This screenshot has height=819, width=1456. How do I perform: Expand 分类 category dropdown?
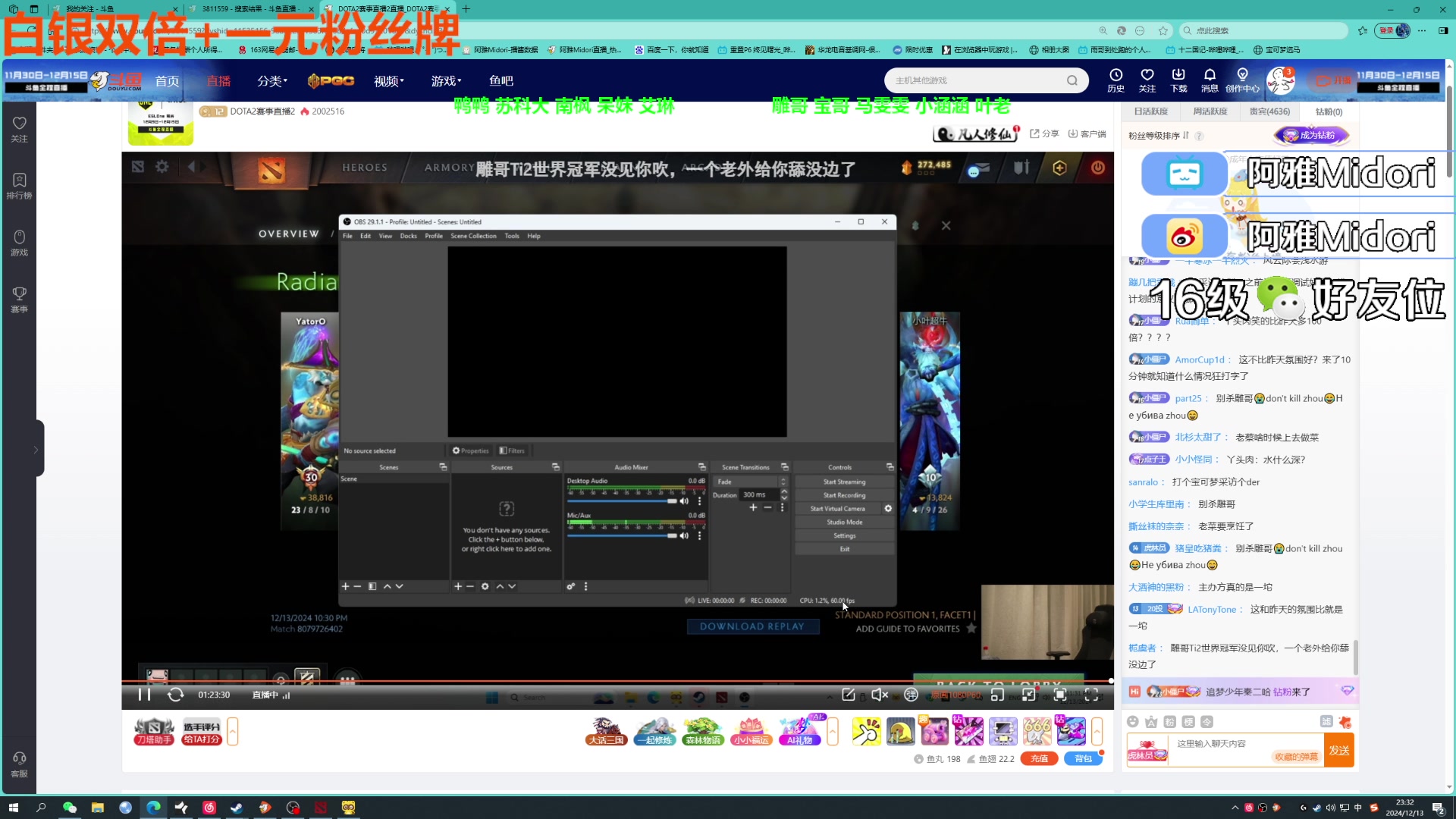click(271, 81)
